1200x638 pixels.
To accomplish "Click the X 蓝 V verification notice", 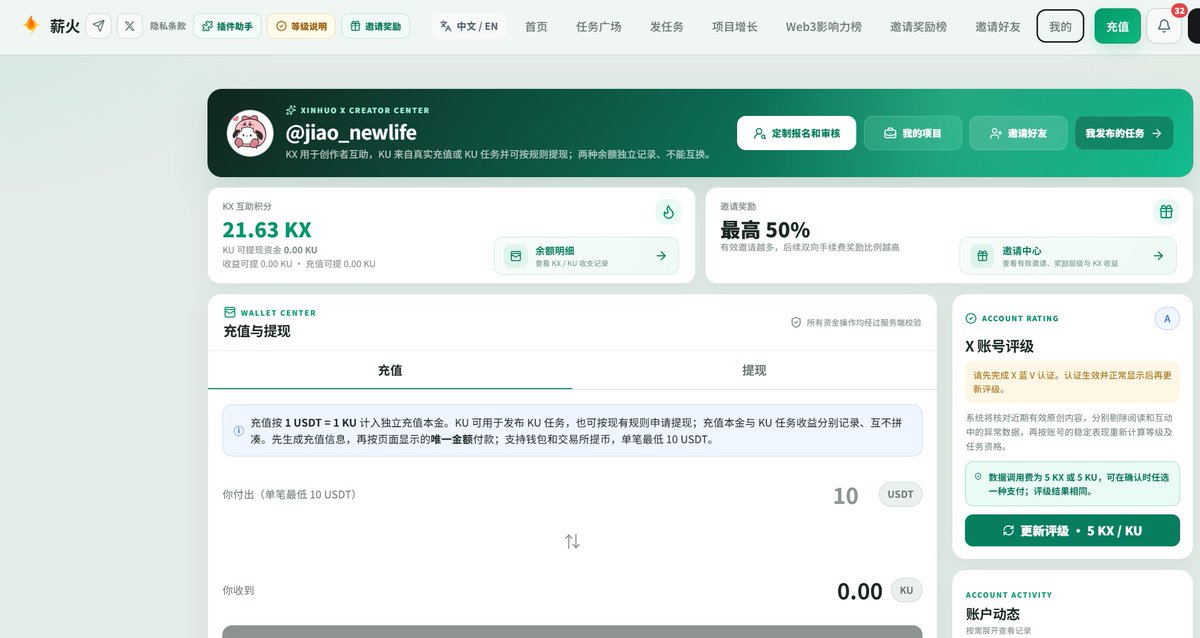I will [1072, 382].
